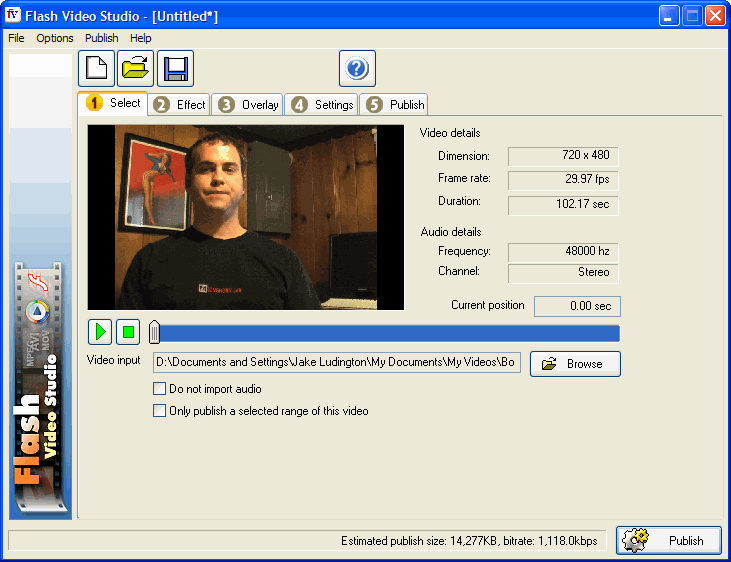The height and width of the screenshot is (562, 731).
Task: Click the Frequency value 48000 hz
Action: pos(563,252)
